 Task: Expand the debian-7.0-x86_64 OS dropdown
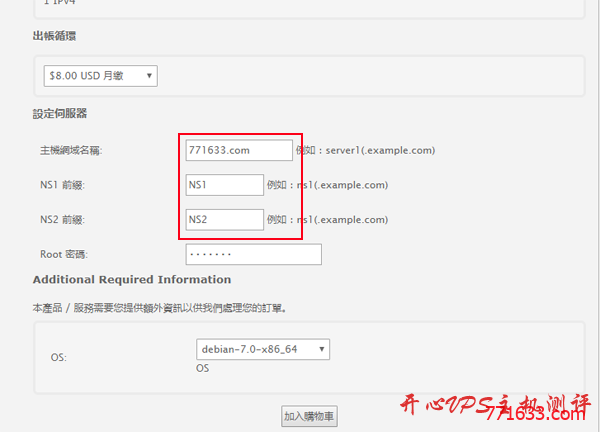click(x=263, y=349)
